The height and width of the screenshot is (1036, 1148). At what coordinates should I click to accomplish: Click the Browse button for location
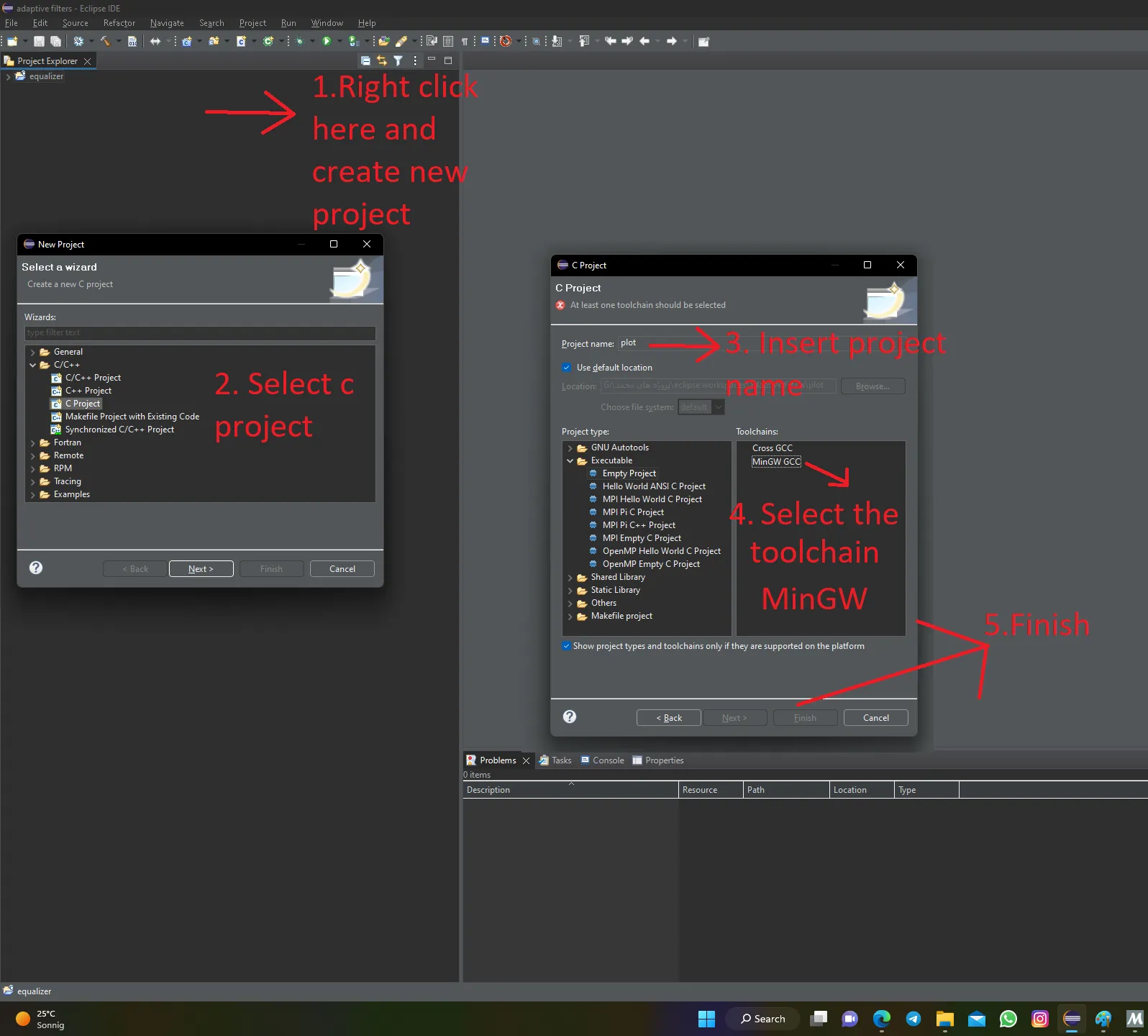pos(873,386)
